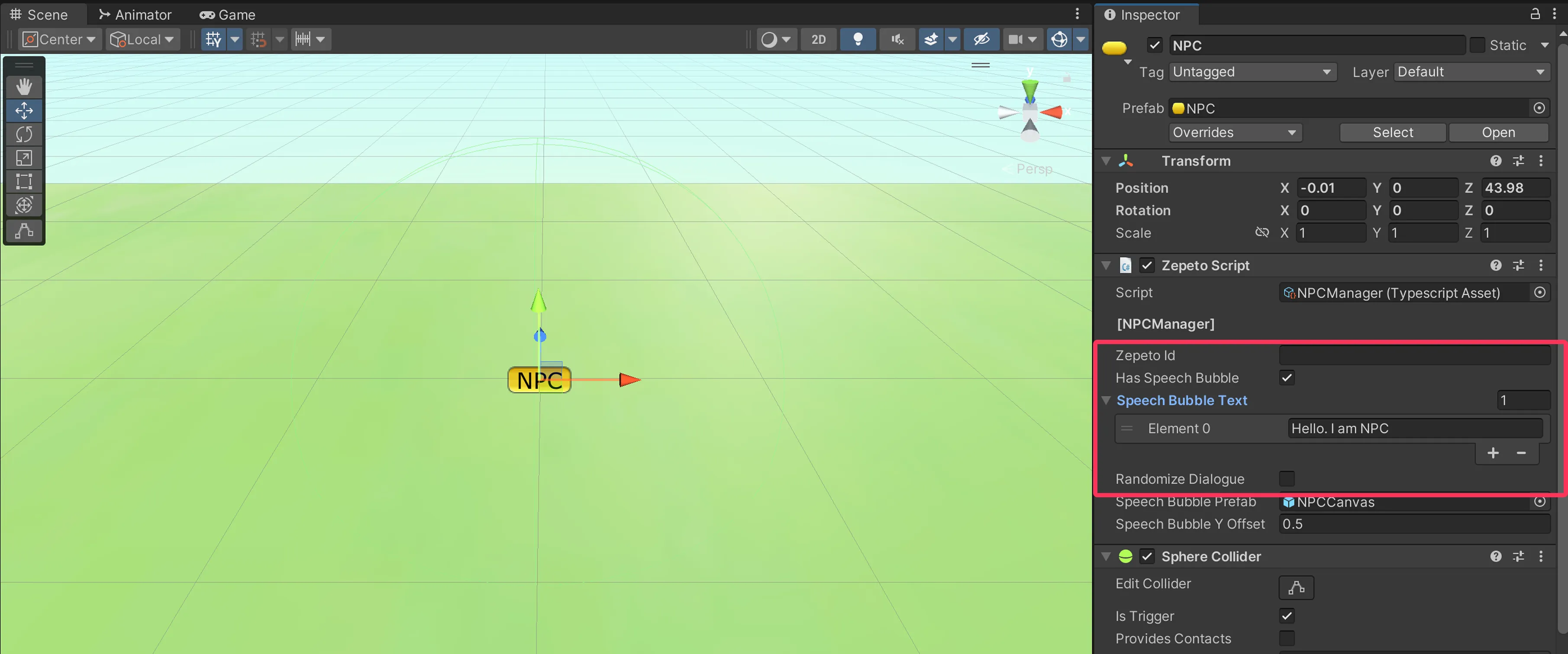Switch to the Animator tab
1568x654 pixels.
[135, 15]
